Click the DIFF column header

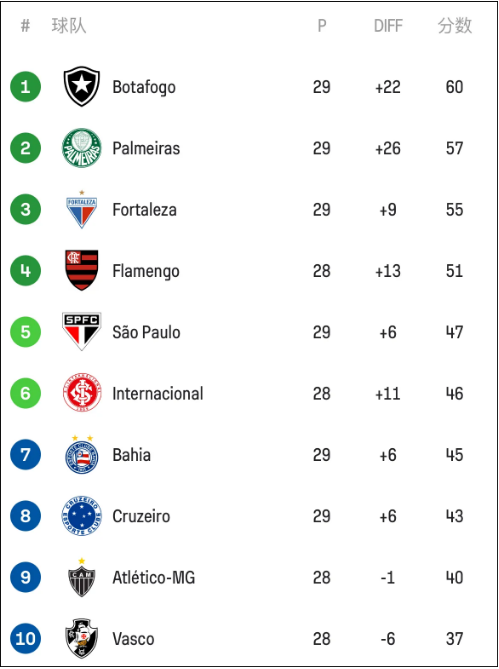tap(388, 26)
